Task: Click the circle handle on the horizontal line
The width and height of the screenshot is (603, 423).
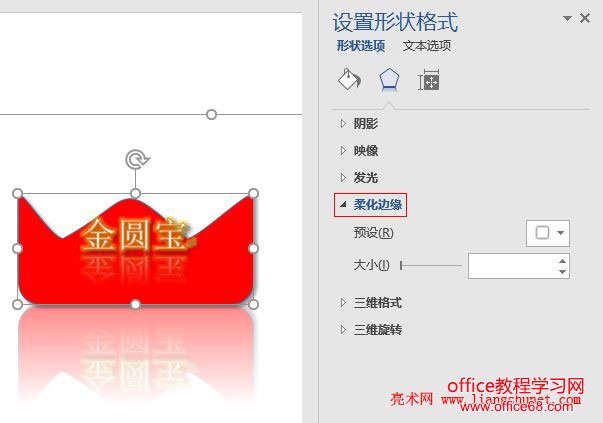Action: pos(211,115)
